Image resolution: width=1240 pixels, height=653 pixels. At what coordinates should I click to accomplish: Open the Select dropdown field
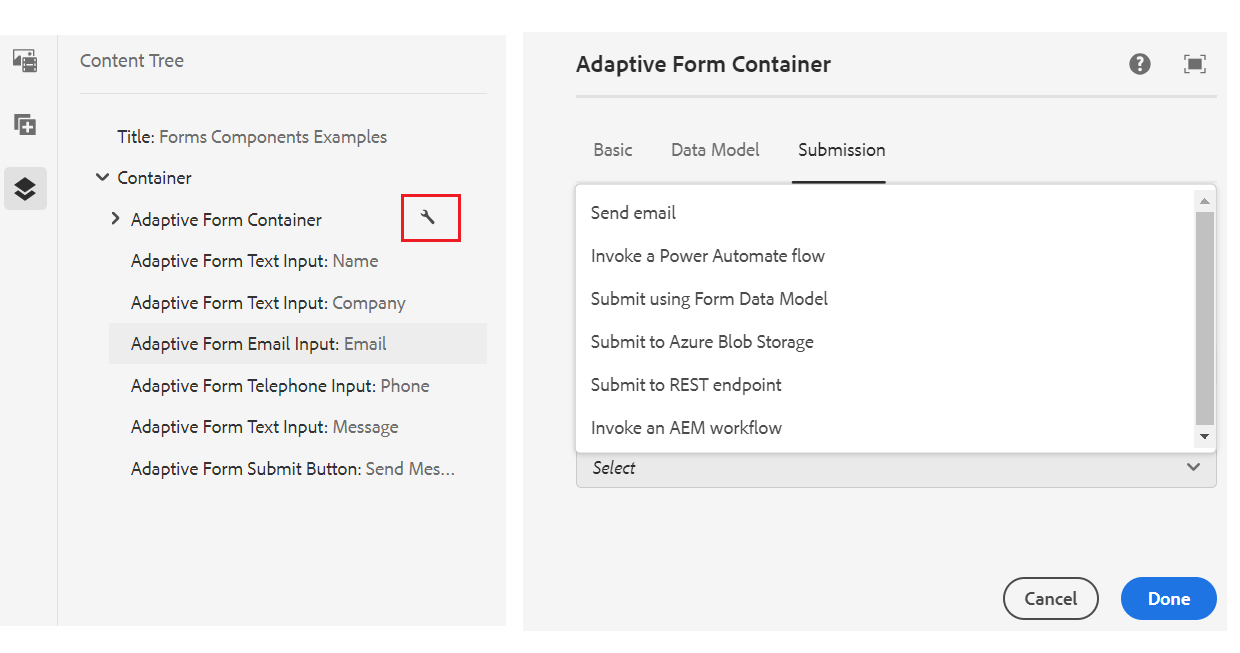pyautogui.click(x=895, y=468)
